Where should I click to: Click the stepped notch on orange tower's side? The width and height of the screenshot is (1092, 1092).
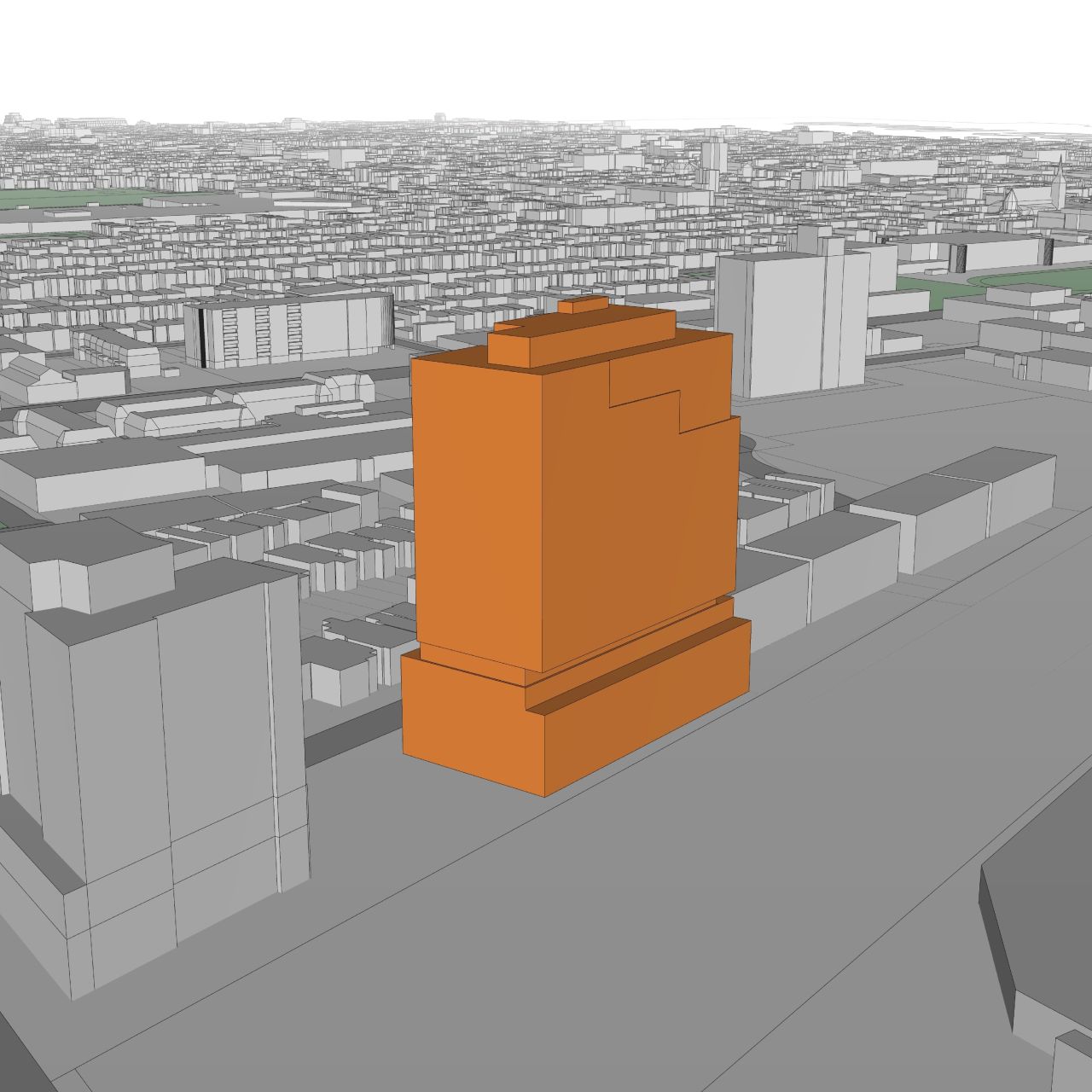click(x=648, y=401)
